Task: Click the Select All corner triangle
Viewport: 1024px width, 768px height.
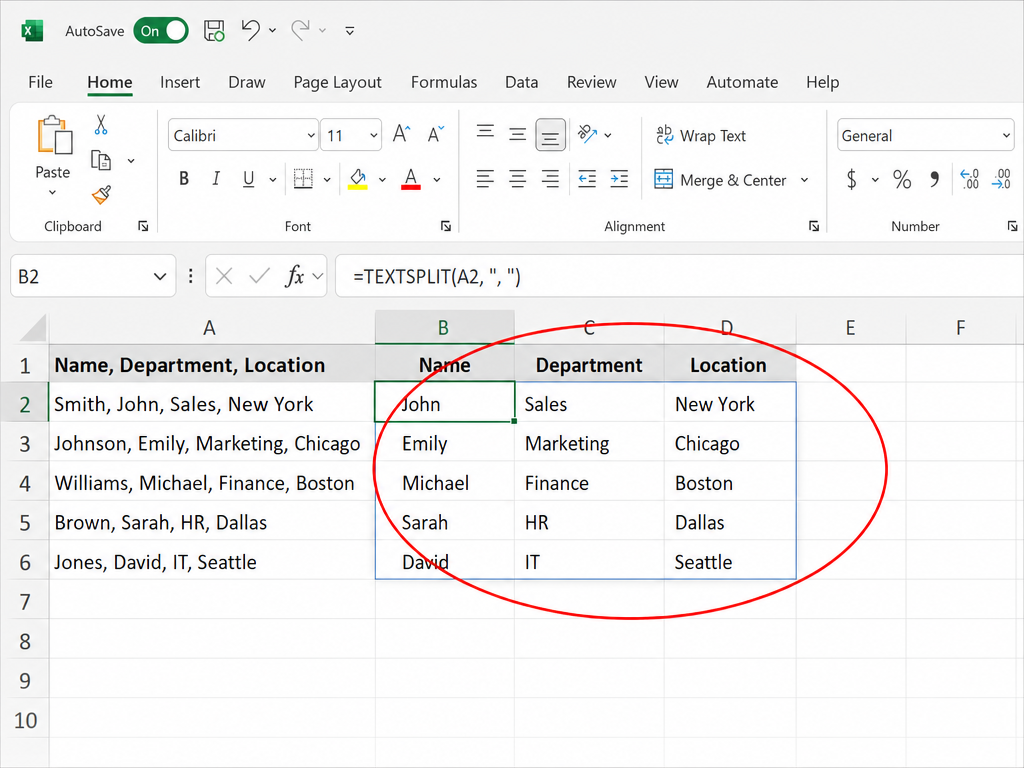Action: (33, 328)
